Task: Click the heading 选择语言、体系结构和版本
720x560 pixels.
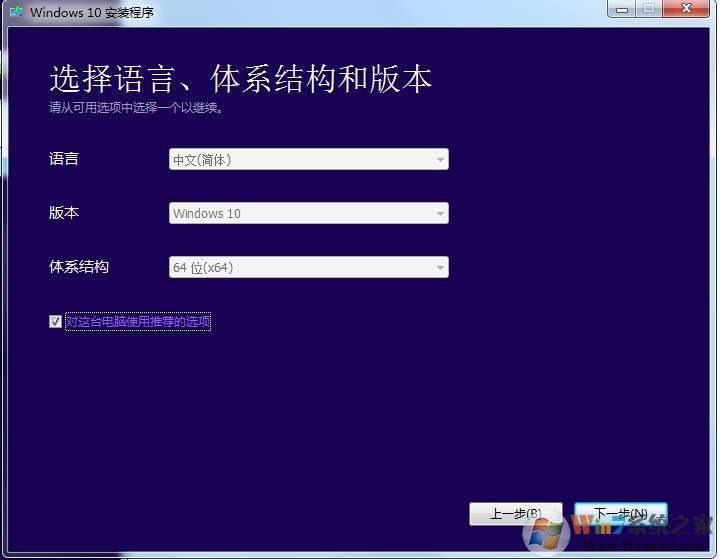Action: (x=241, y=78)
